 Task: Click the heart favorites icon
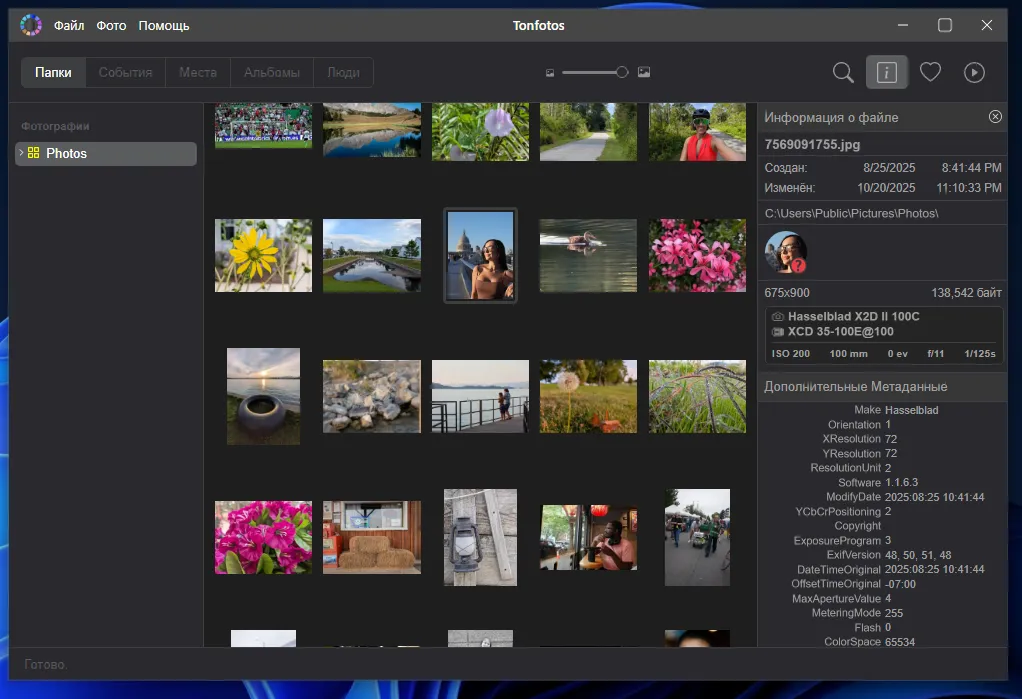(930, 72)
